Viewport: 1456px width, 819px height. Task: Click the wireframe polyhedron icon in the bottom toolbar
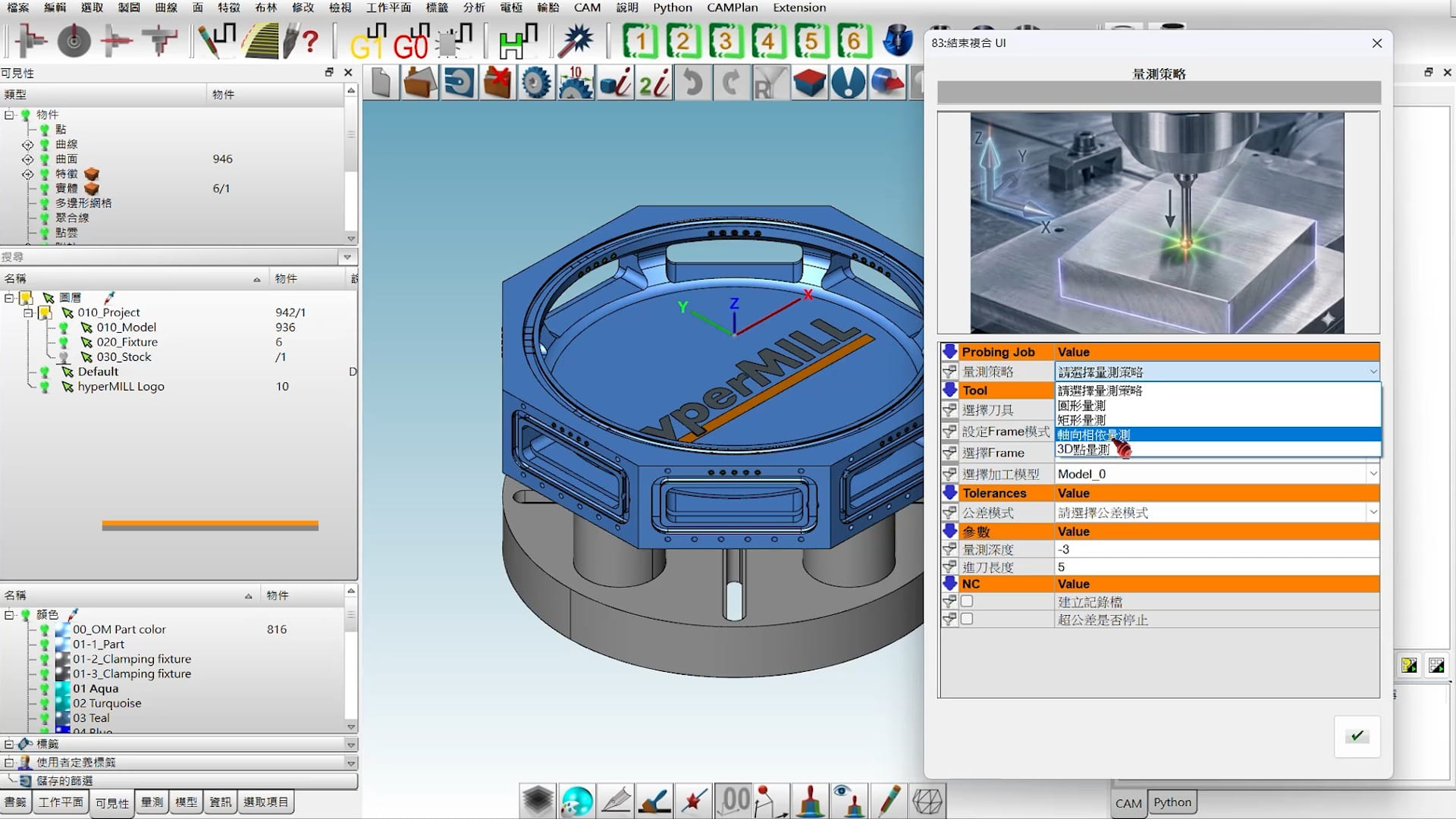tap(927, 801)
